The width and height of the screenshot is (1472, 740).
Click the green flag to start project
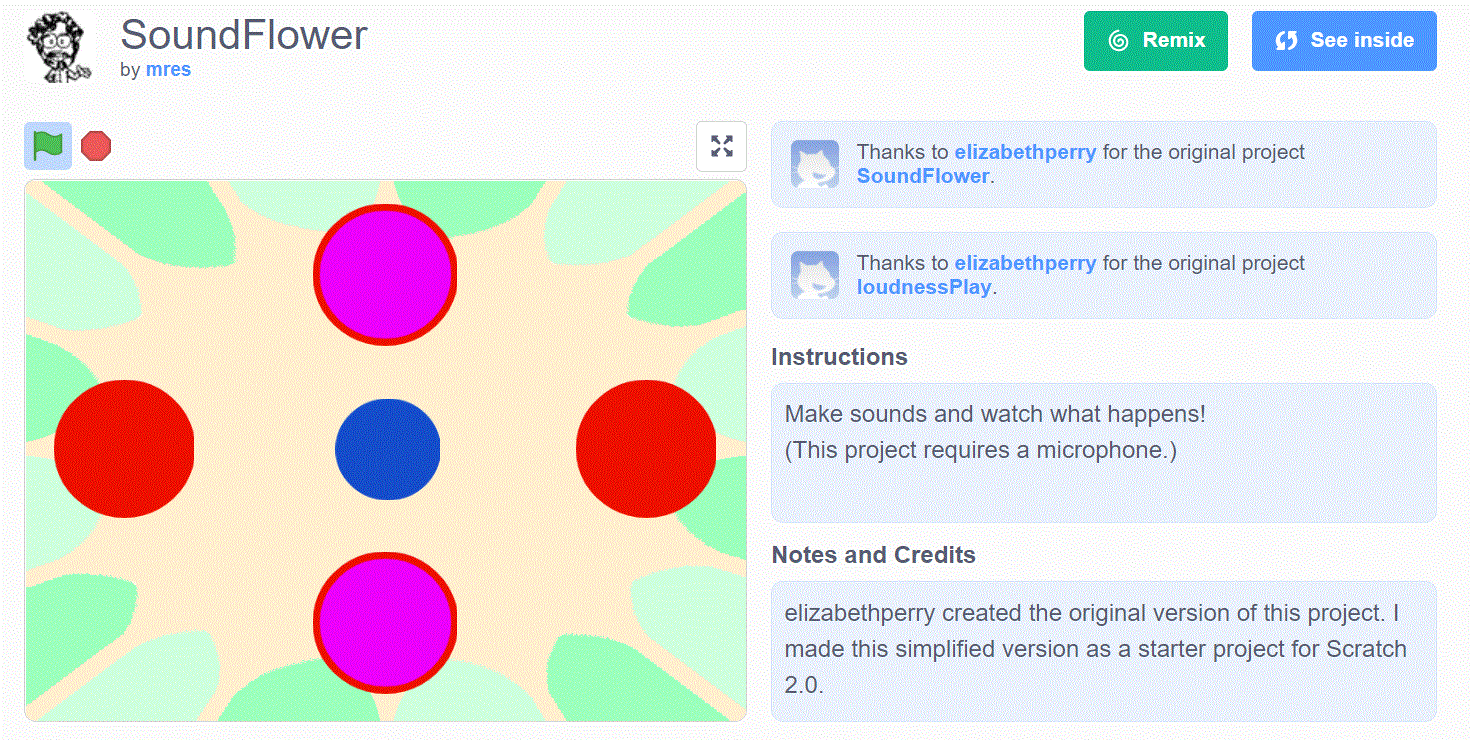47,146
